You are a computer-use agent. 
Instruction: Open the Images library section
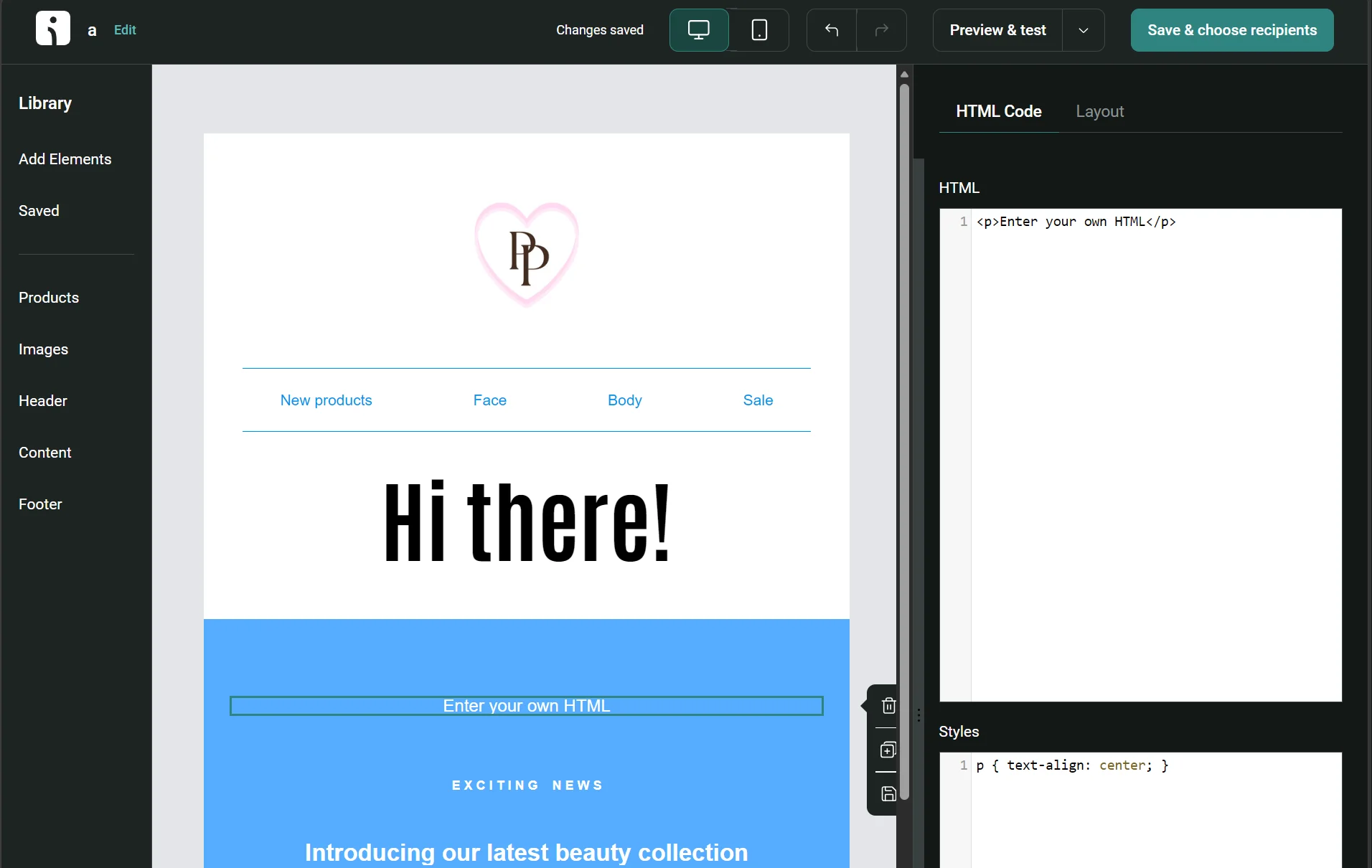[x=44, y=349]
